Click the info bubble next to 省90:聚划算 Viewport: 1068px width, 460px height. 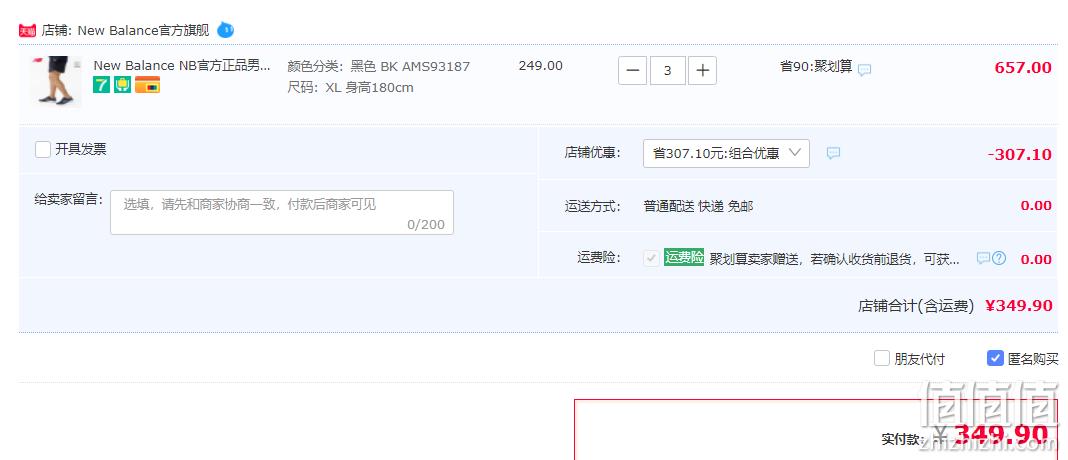coord(864,70)
